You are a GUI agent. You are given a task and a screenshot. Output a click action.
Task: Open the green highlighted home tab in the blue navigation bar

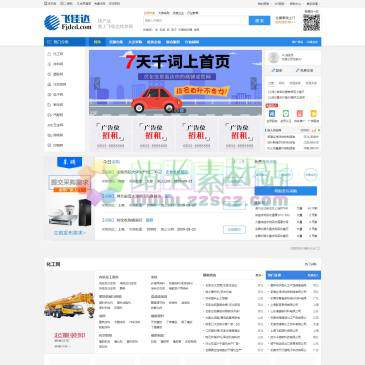[x=97, y=42]
